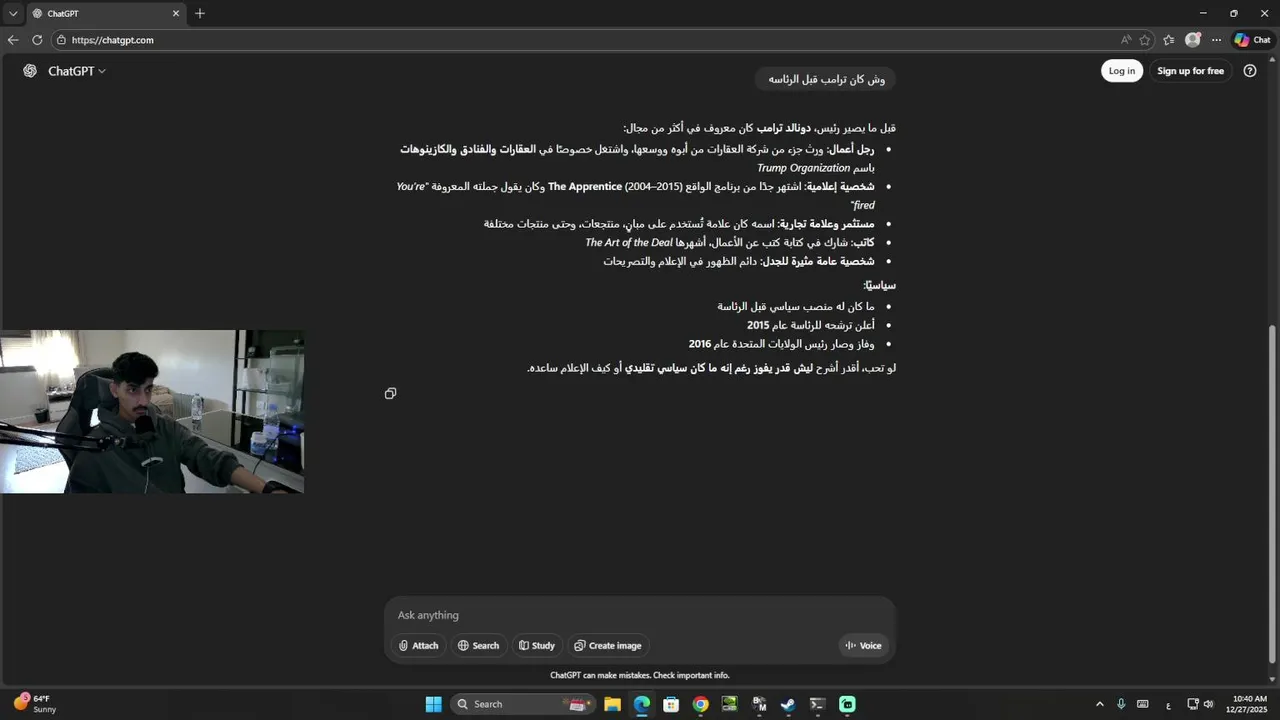Click the webcam overlay thumbnail
Viewport: 1280px width, 720px height.
tap(152, 411)
